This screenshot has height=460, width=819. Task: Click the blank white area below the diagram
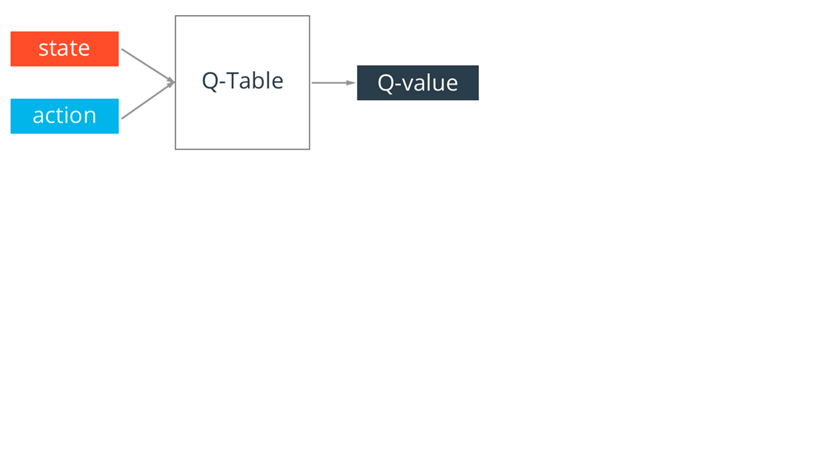[400, 320]
